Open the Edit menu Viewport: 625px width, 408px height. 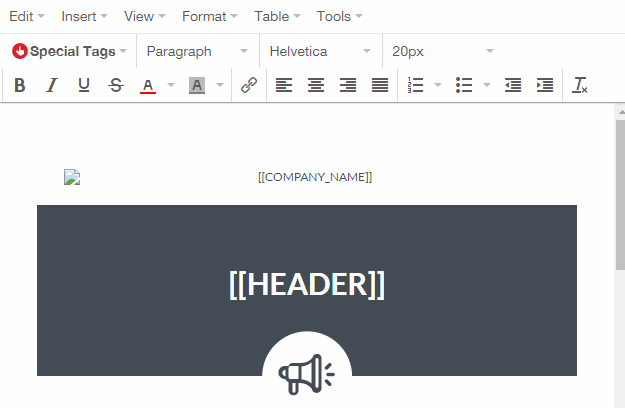27,16
